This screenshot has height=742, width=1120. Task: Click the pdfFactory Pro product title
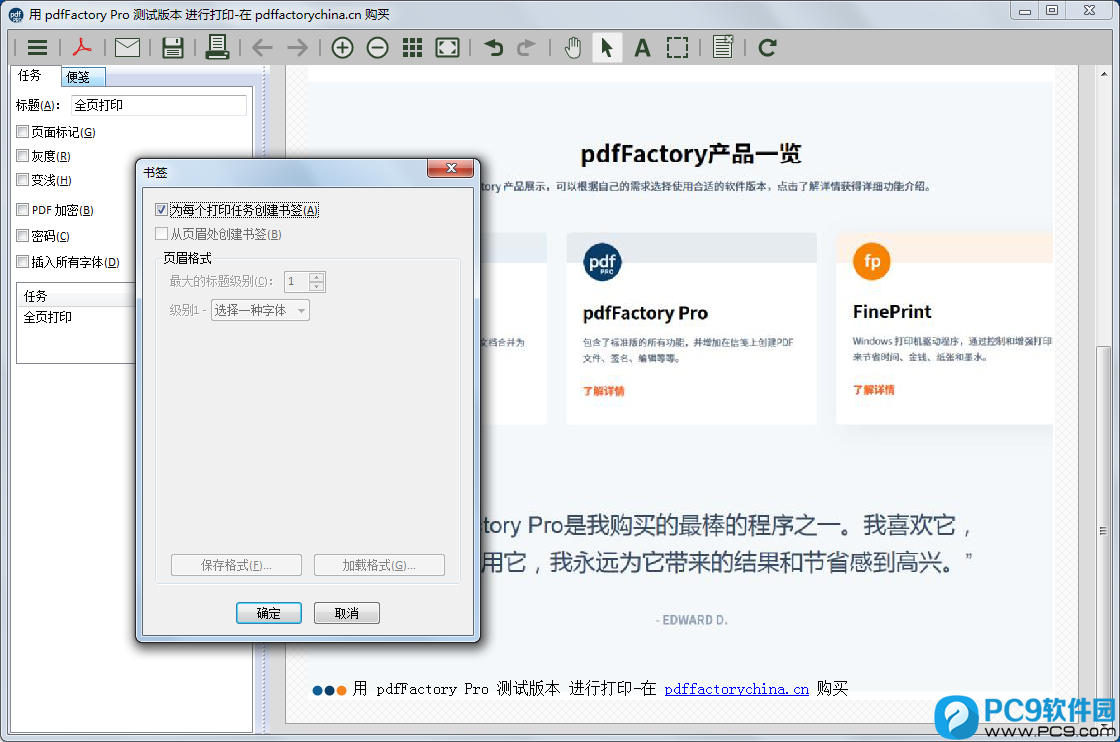tap(645, 313)
